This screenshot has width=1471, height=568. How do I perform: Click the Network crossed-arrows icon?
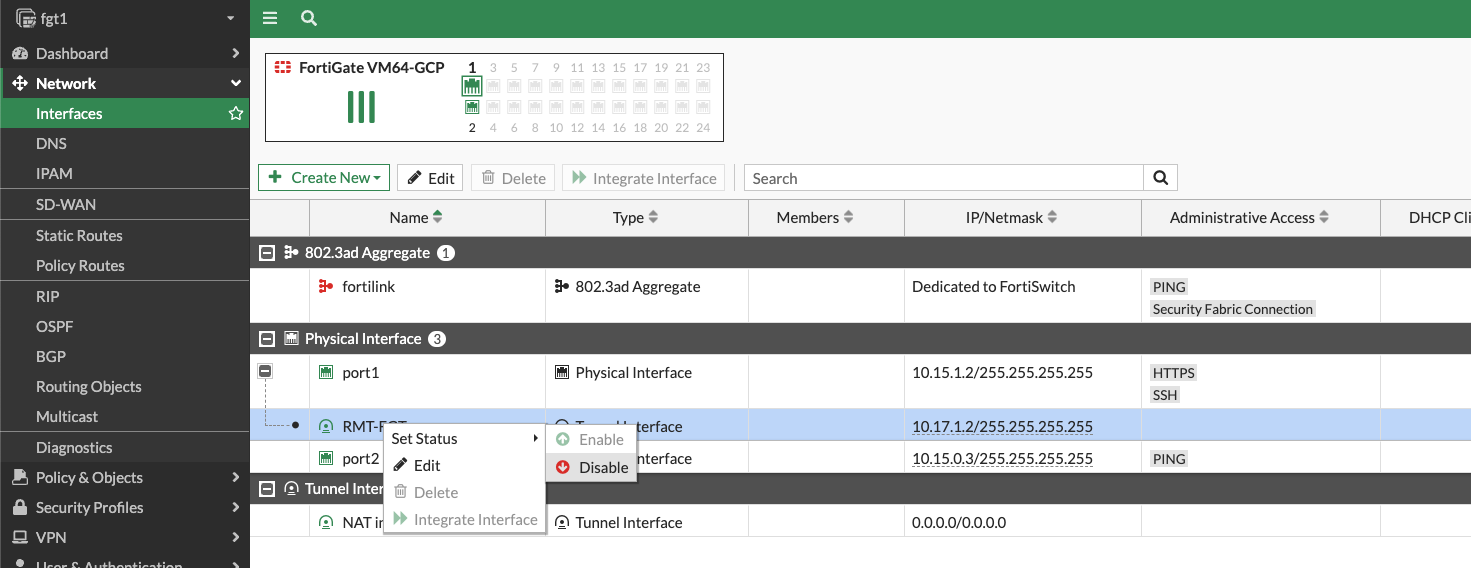20,83
